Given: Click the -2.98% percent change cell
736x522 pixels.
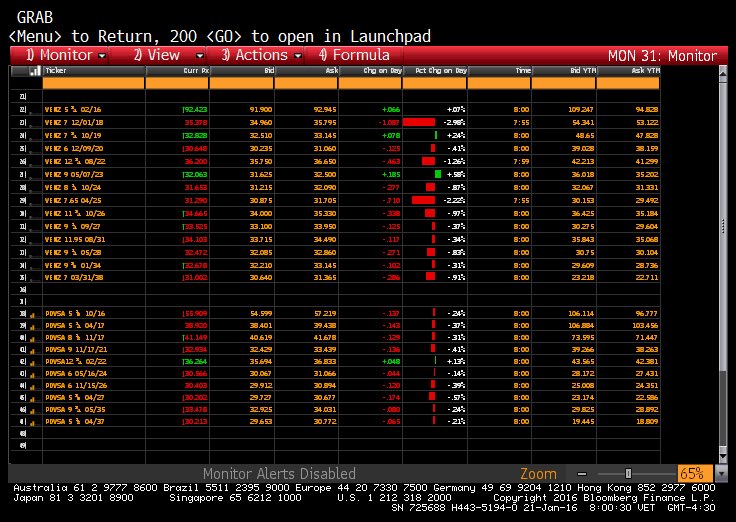Looking at the screenshot, I should [454, 123].
